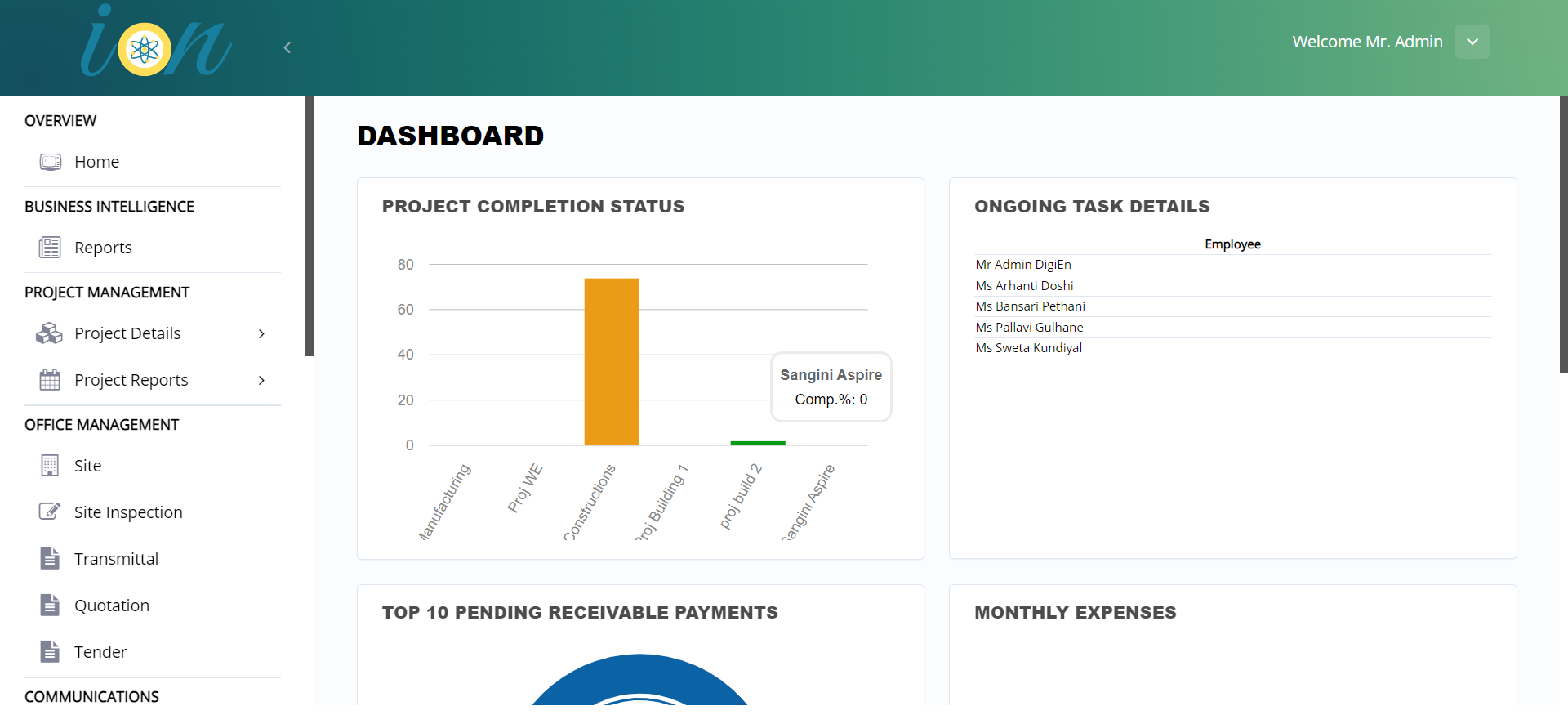Click the Sangini Aspire tooltip
The height and width of the screenshot is (715, 1568).
pos(831,387)
